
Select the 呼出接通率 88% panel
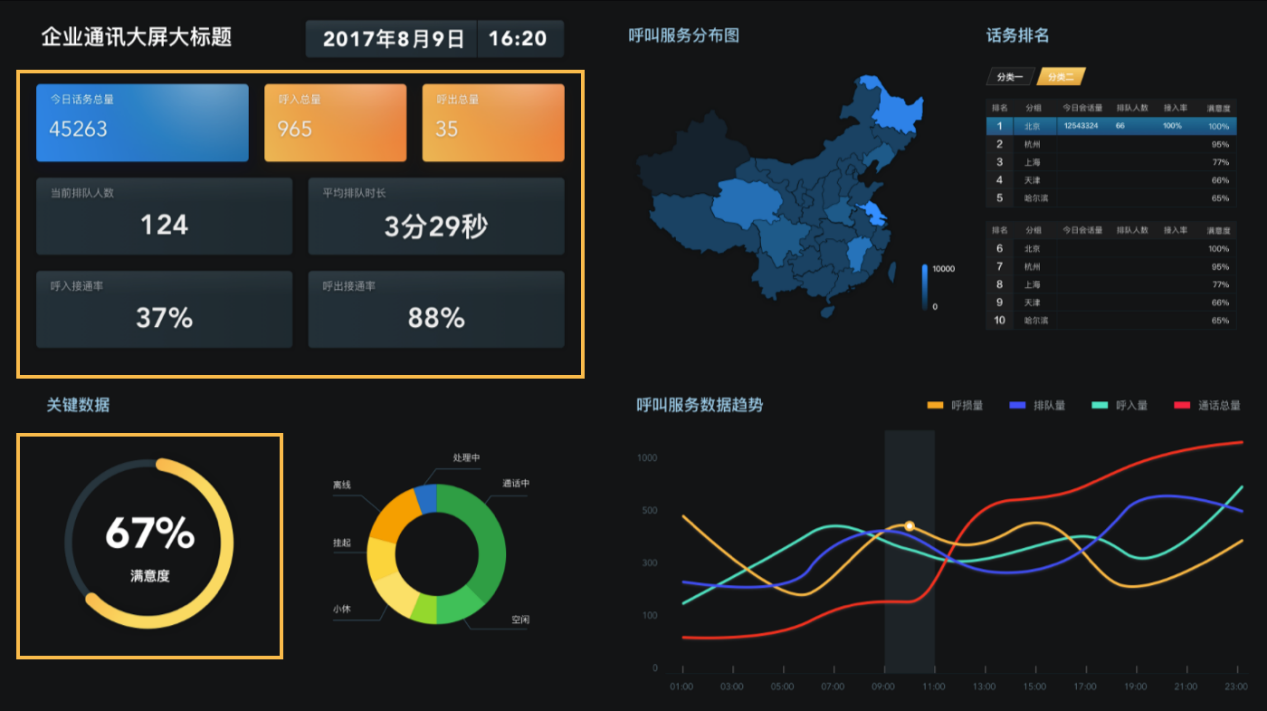(436, 309)
